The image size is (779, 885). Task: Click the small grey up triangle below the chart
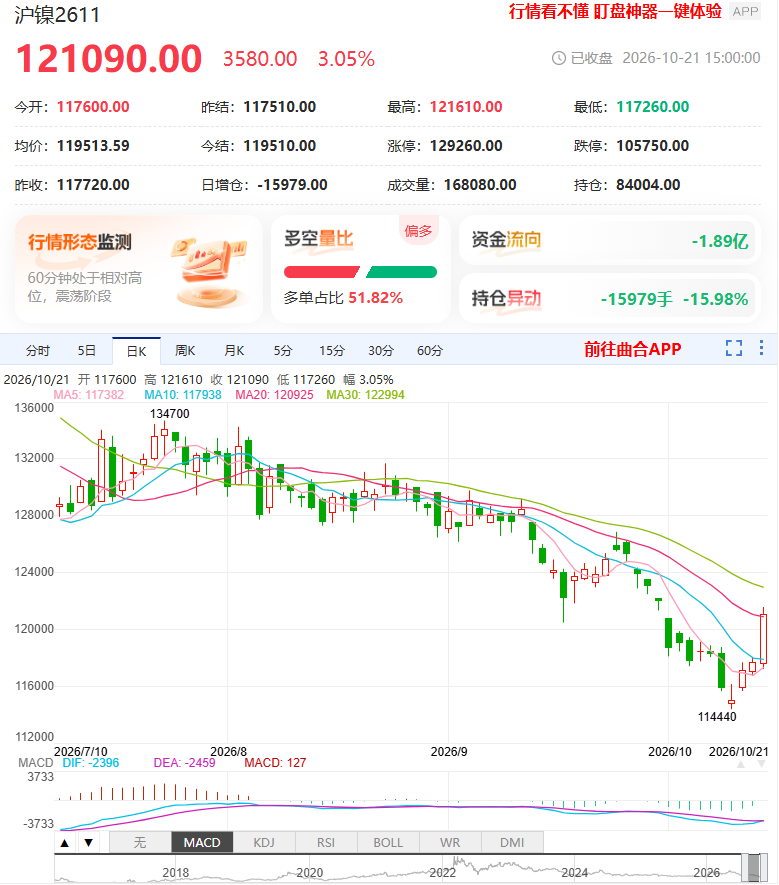point(741,764)
